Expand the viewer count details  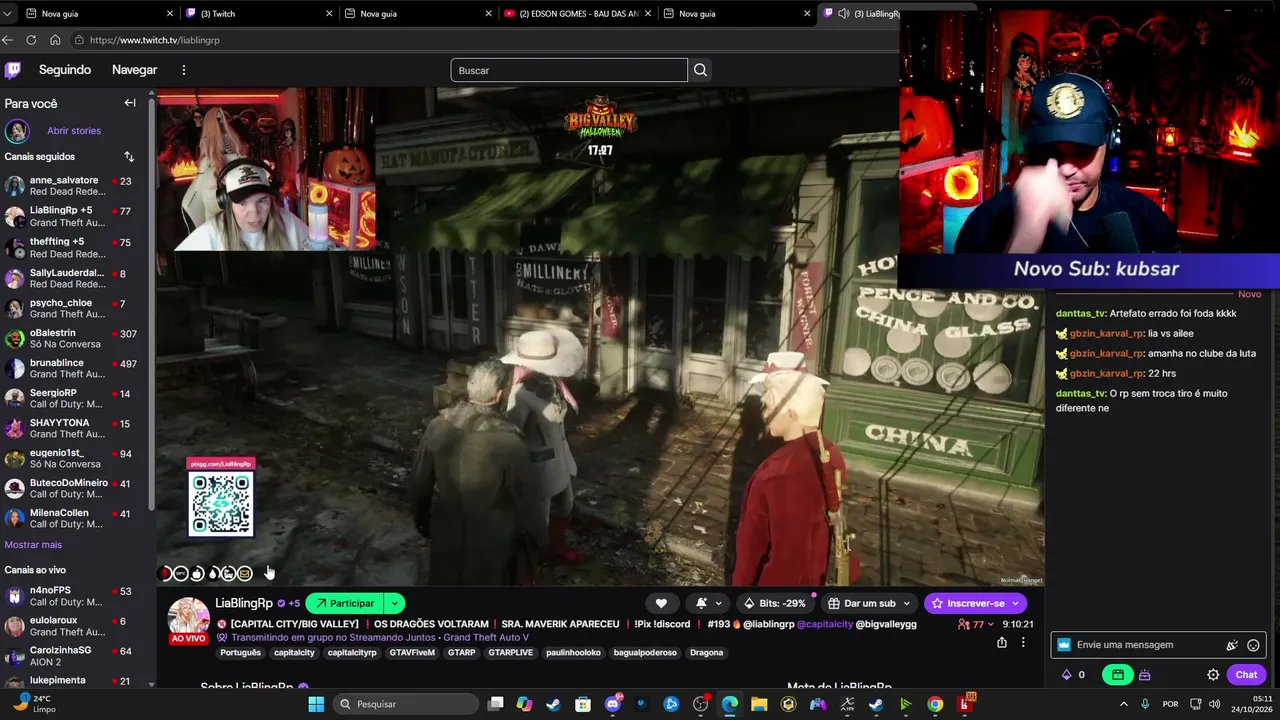[976, 624]
